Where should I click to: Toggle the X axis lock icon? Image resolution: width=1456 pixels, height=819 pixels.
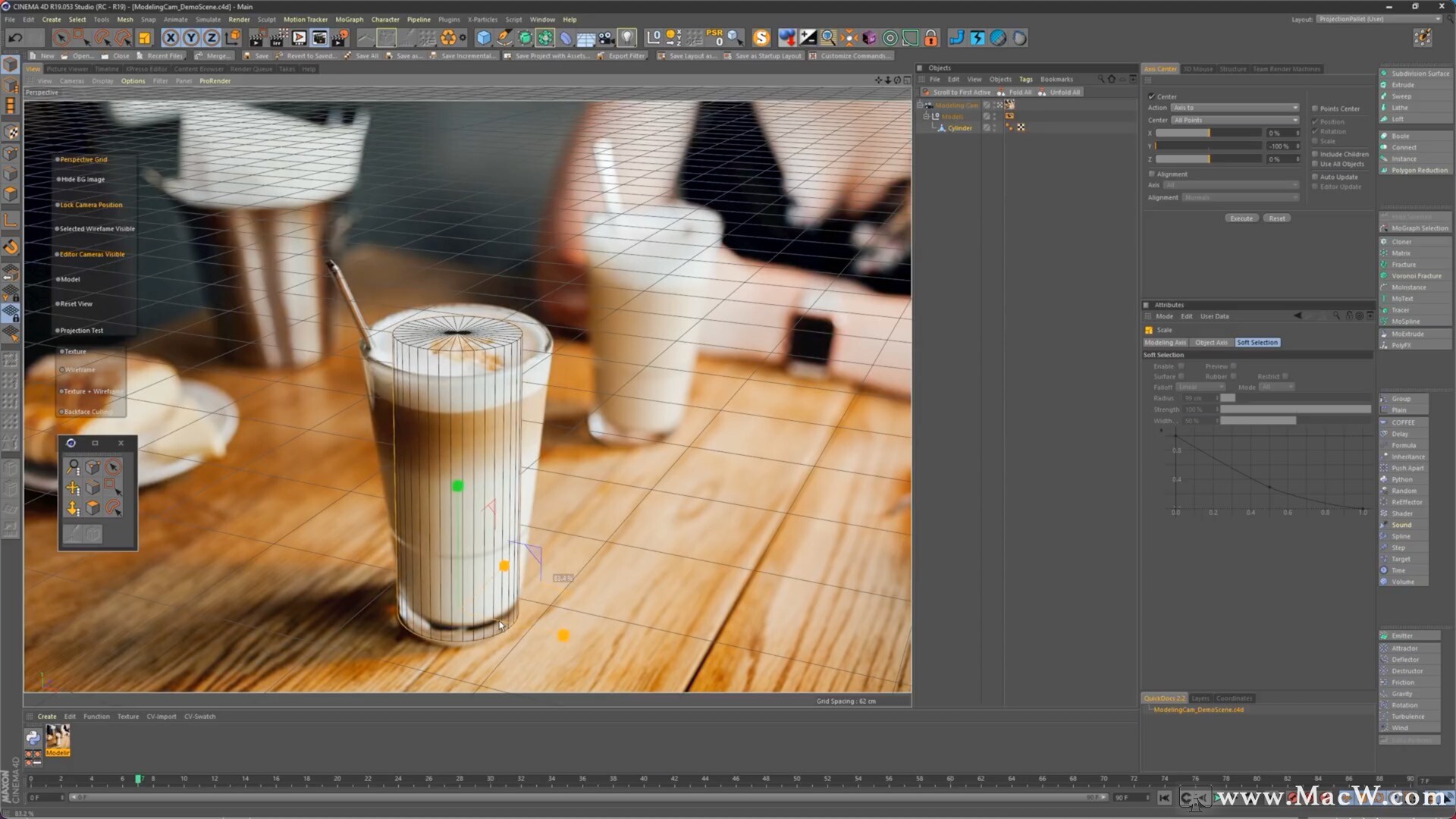(x=171, y=38)
